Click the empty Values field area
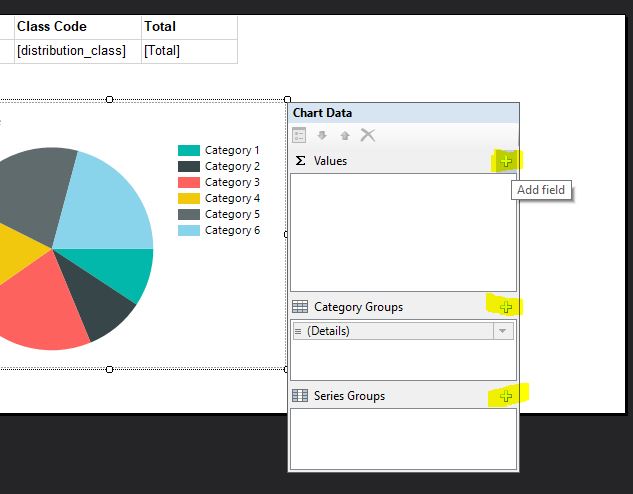 click(x=403, y=231)
